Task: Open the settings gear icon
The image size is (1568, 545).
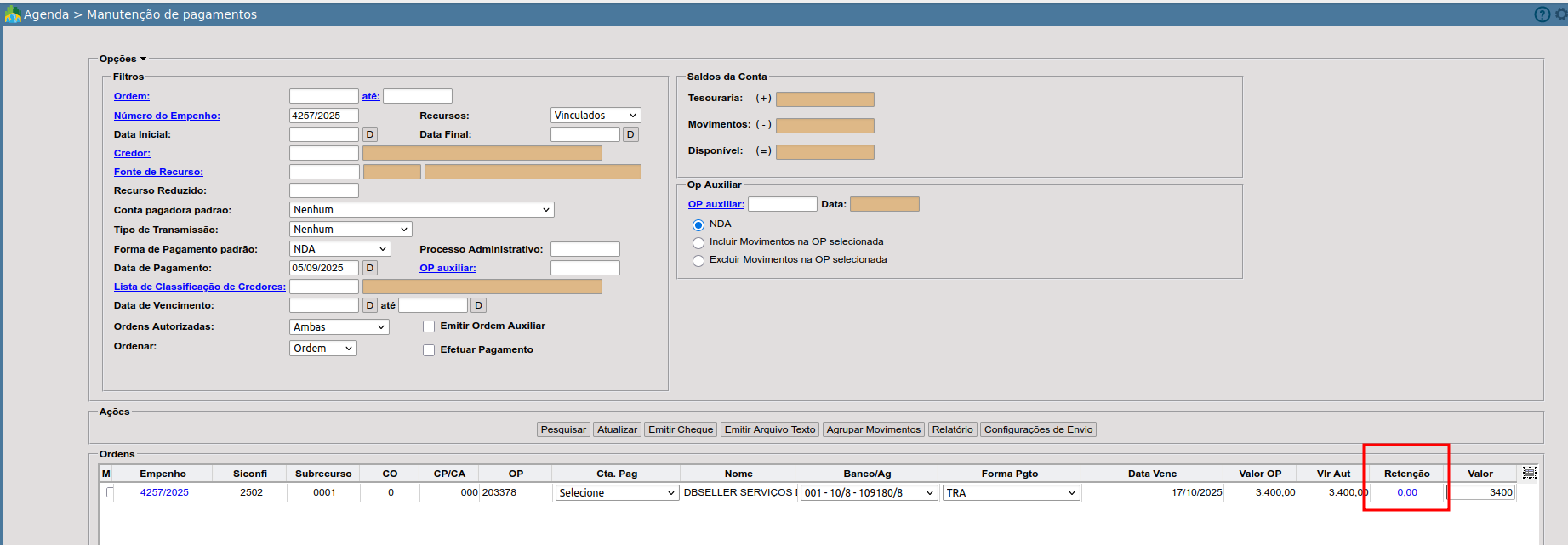Action: click(x=1561, y=14)
